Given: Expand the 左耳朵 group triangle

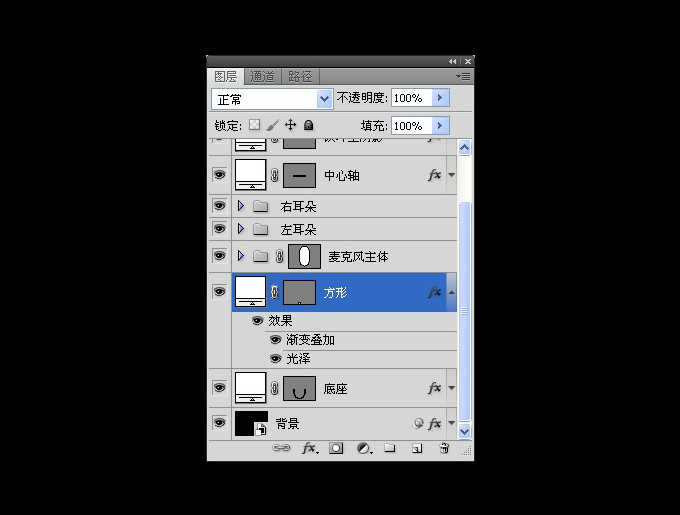Looking at the screenshot, I should point(241,228).
